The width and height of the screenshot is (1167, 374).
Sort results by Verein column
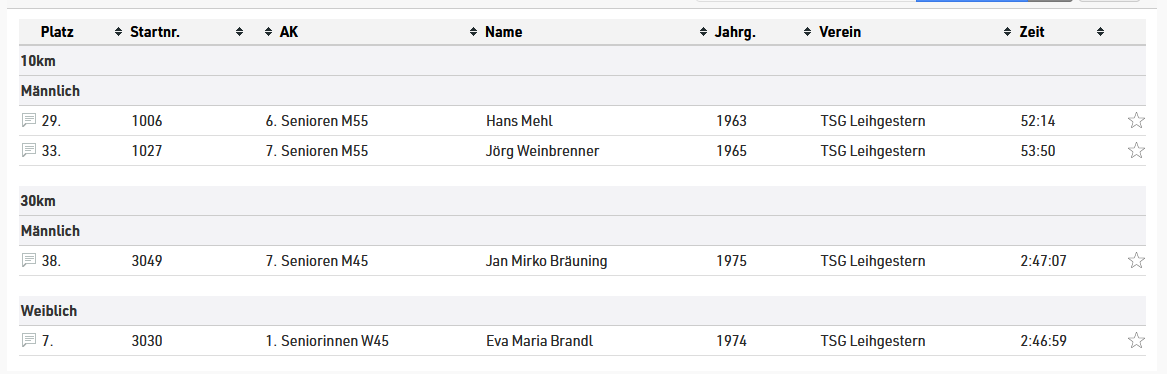(840, 32)
